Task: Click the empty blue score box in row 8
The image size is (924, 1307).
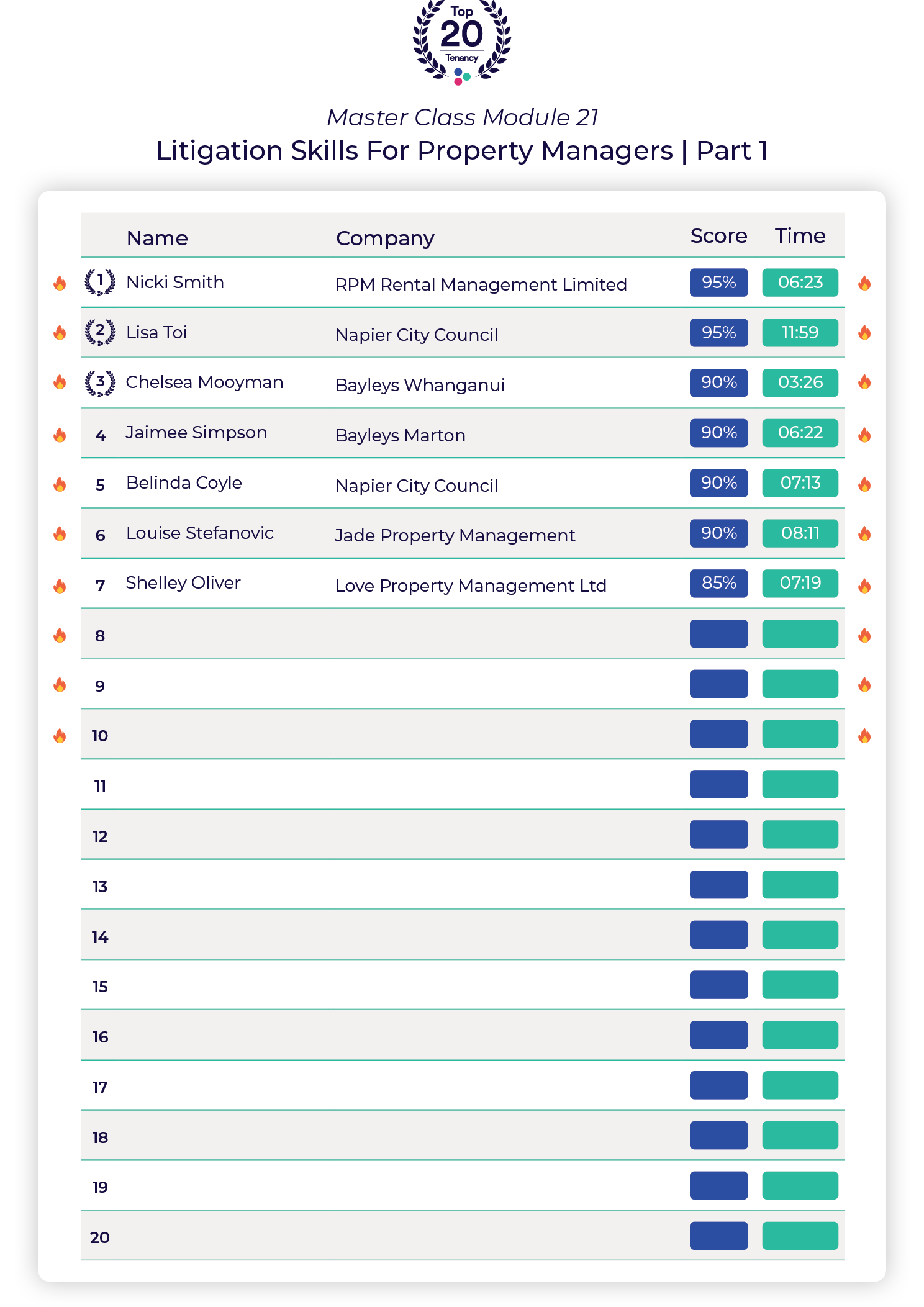Action: click(718, 634)
